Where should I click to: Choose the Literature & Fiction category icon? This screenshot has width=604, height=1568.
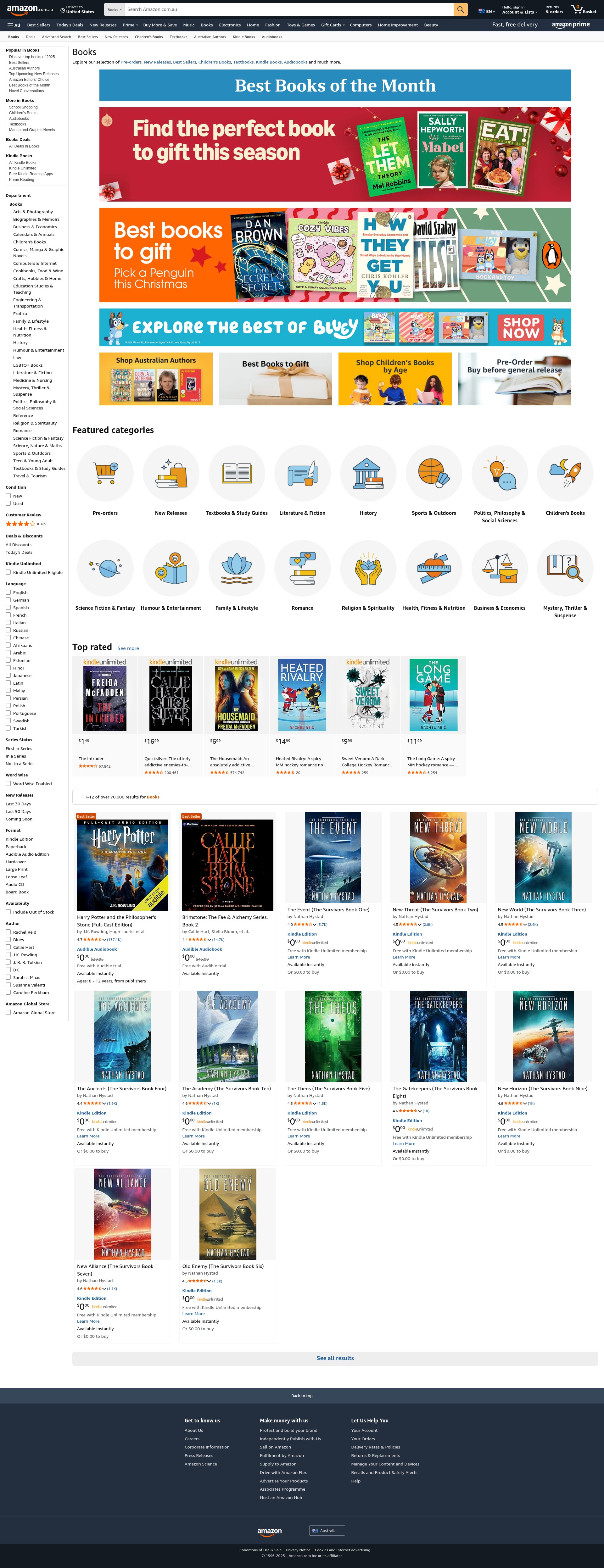(303, 473)
